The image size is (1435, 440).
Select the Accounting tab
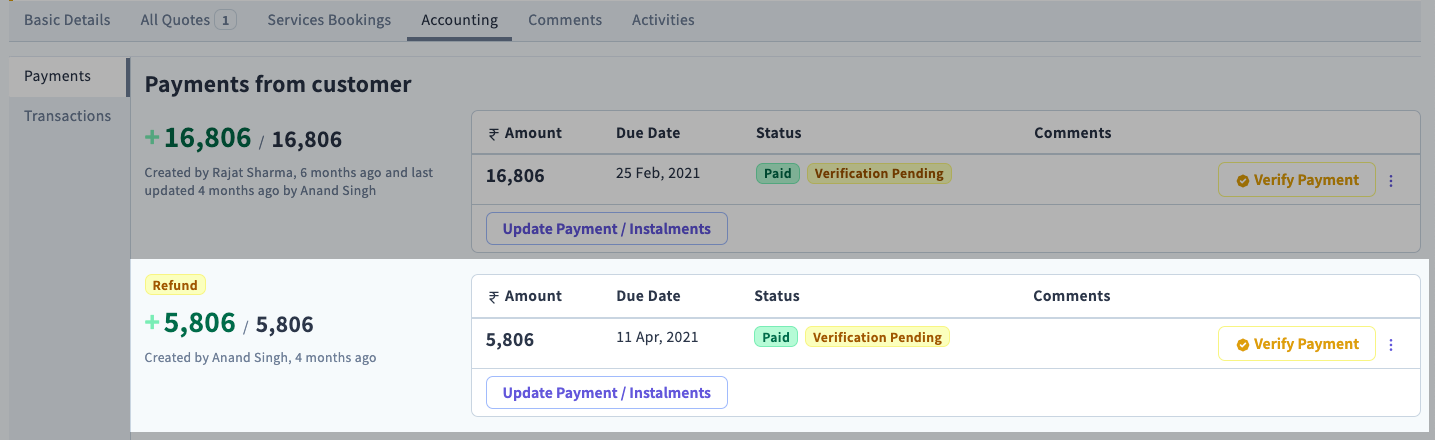(459, 20)
